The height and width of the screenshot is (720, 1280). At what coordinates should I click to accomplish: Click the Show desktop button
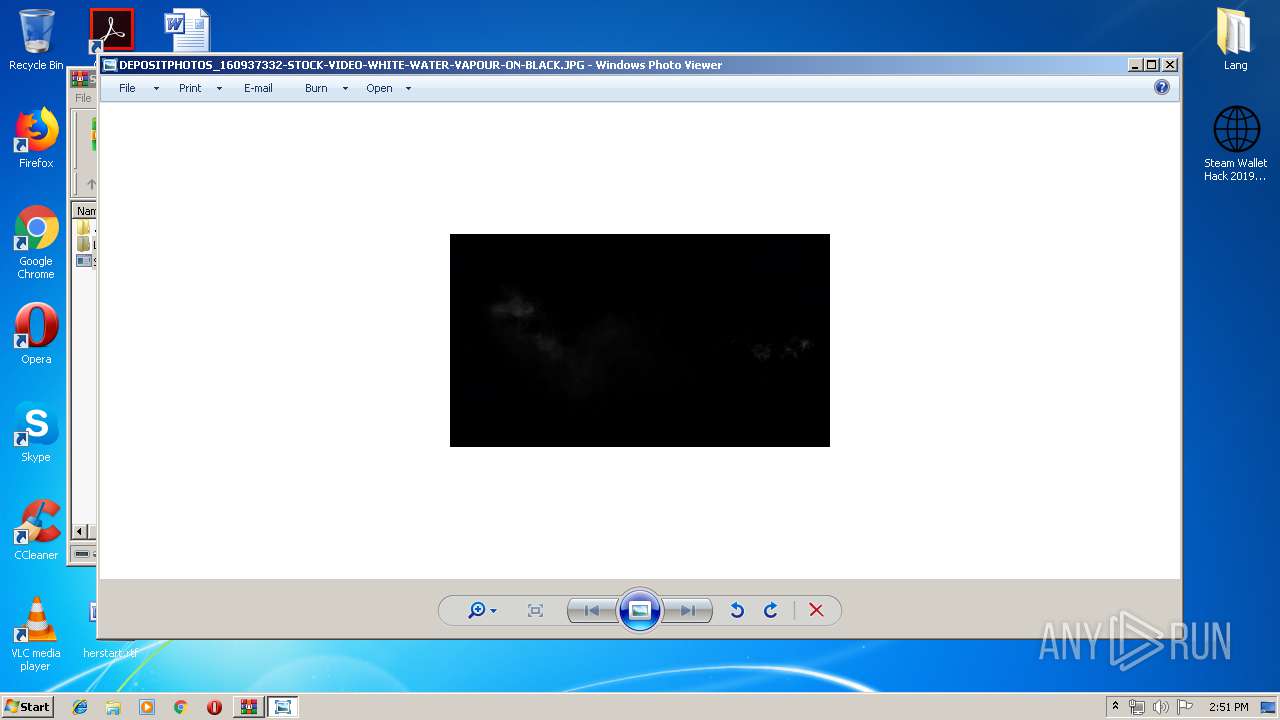pyautogui.click(x=1268, y=707)
